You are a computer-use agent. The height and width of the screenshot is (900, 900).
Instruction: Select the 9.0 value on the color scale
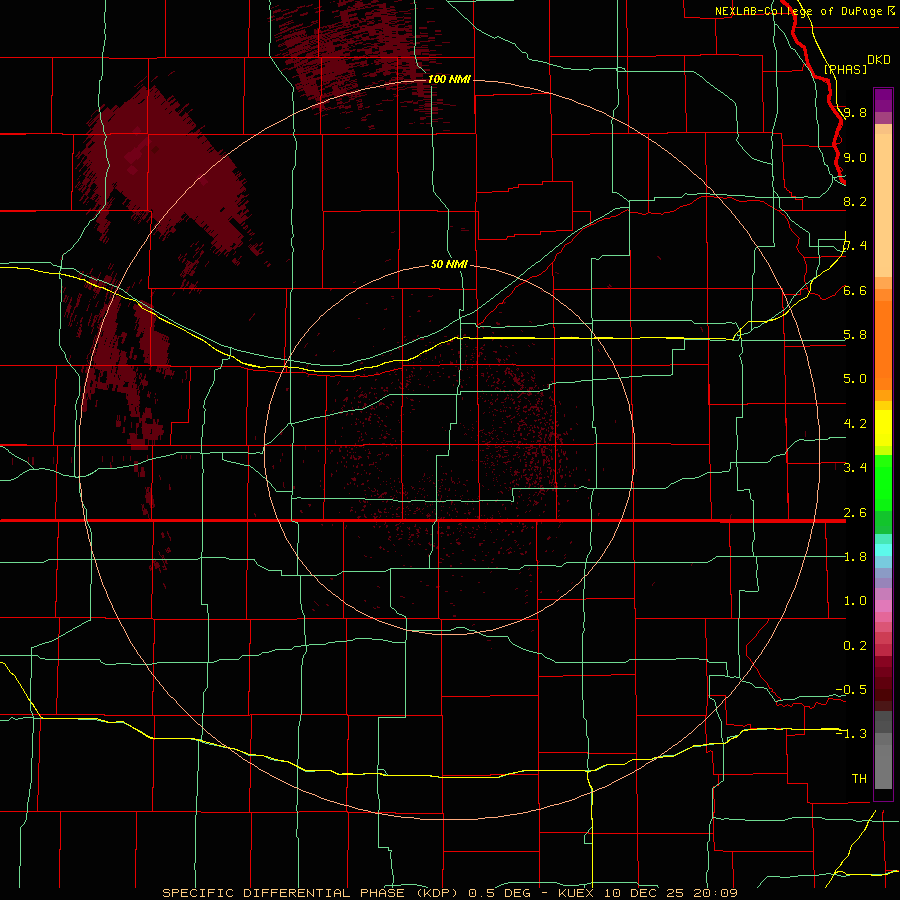click(x=855, y=157)
